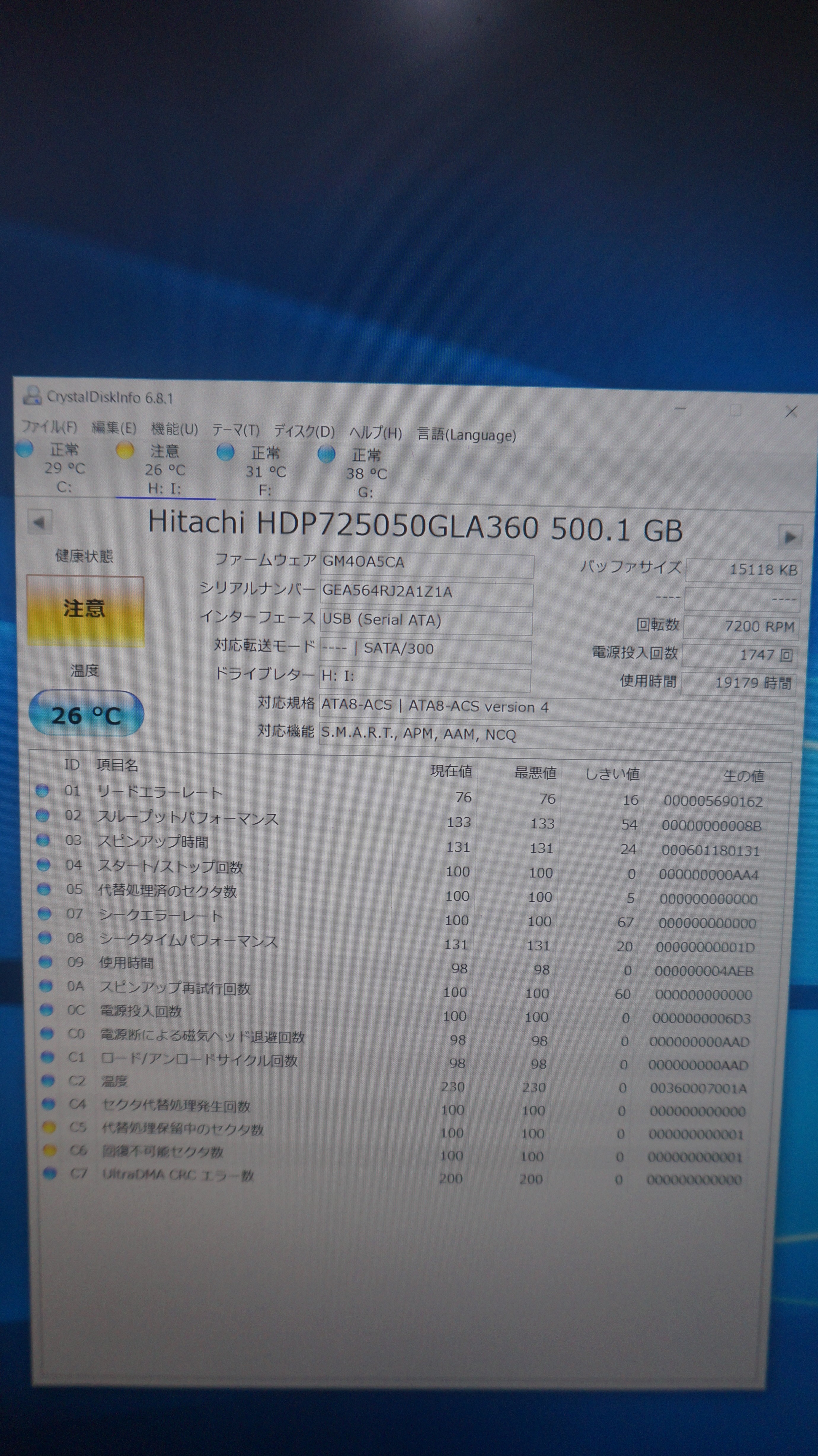818x1456 pixels.
Task: Click raw value 00360007001A
Action: coord(698,1089)
